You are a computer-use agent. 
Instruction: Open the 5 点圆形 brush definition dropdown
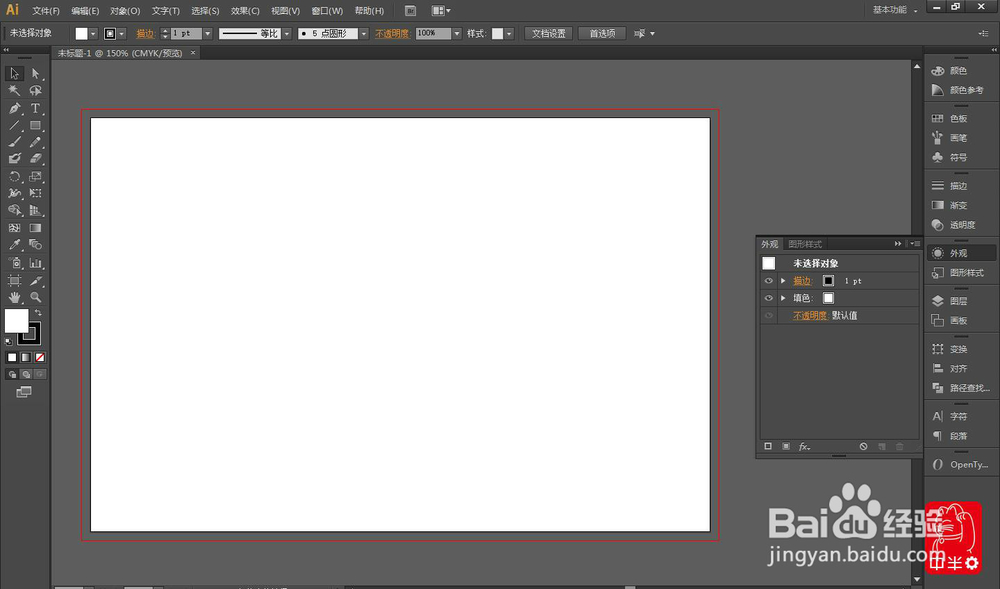364,34
